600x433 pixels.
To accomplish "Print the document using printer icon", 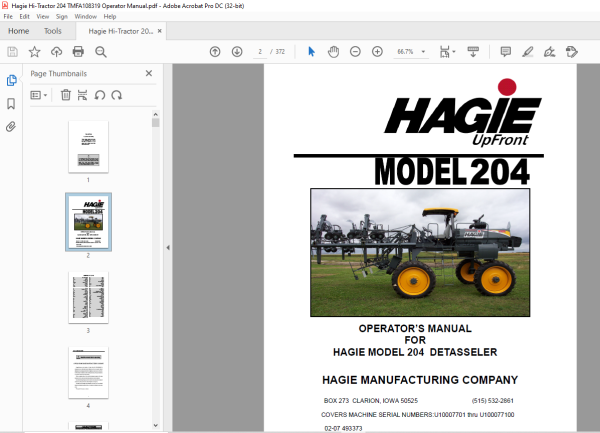I will point(78,52).
